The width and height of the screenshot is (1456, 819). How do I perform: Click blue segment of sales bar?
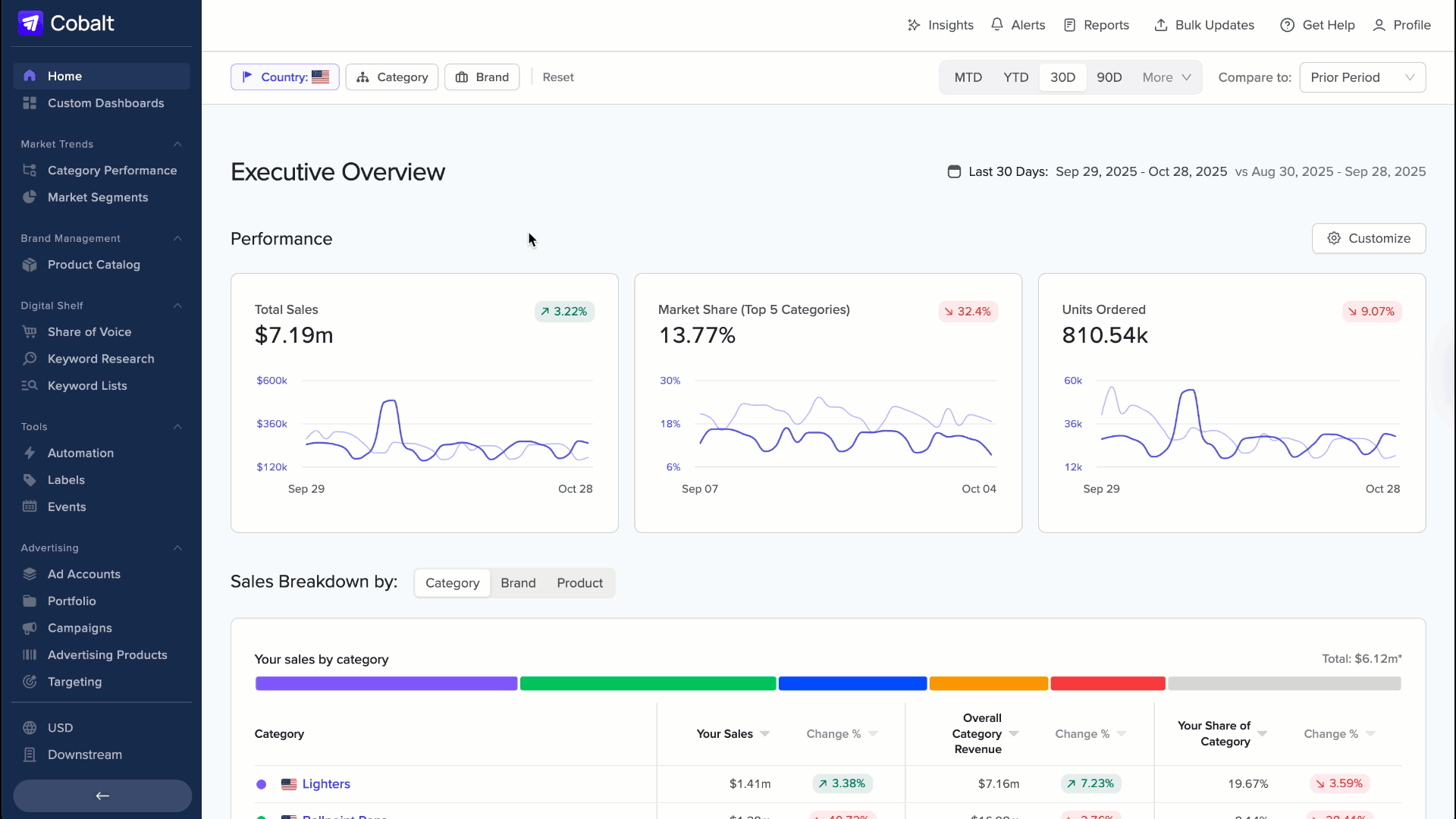[x=853, y=683]
